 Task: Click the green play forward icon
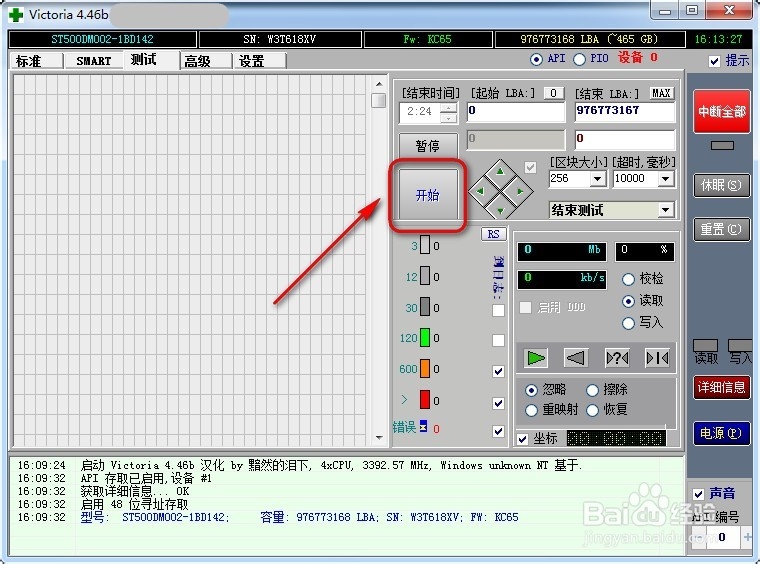(x=536, y=358)
